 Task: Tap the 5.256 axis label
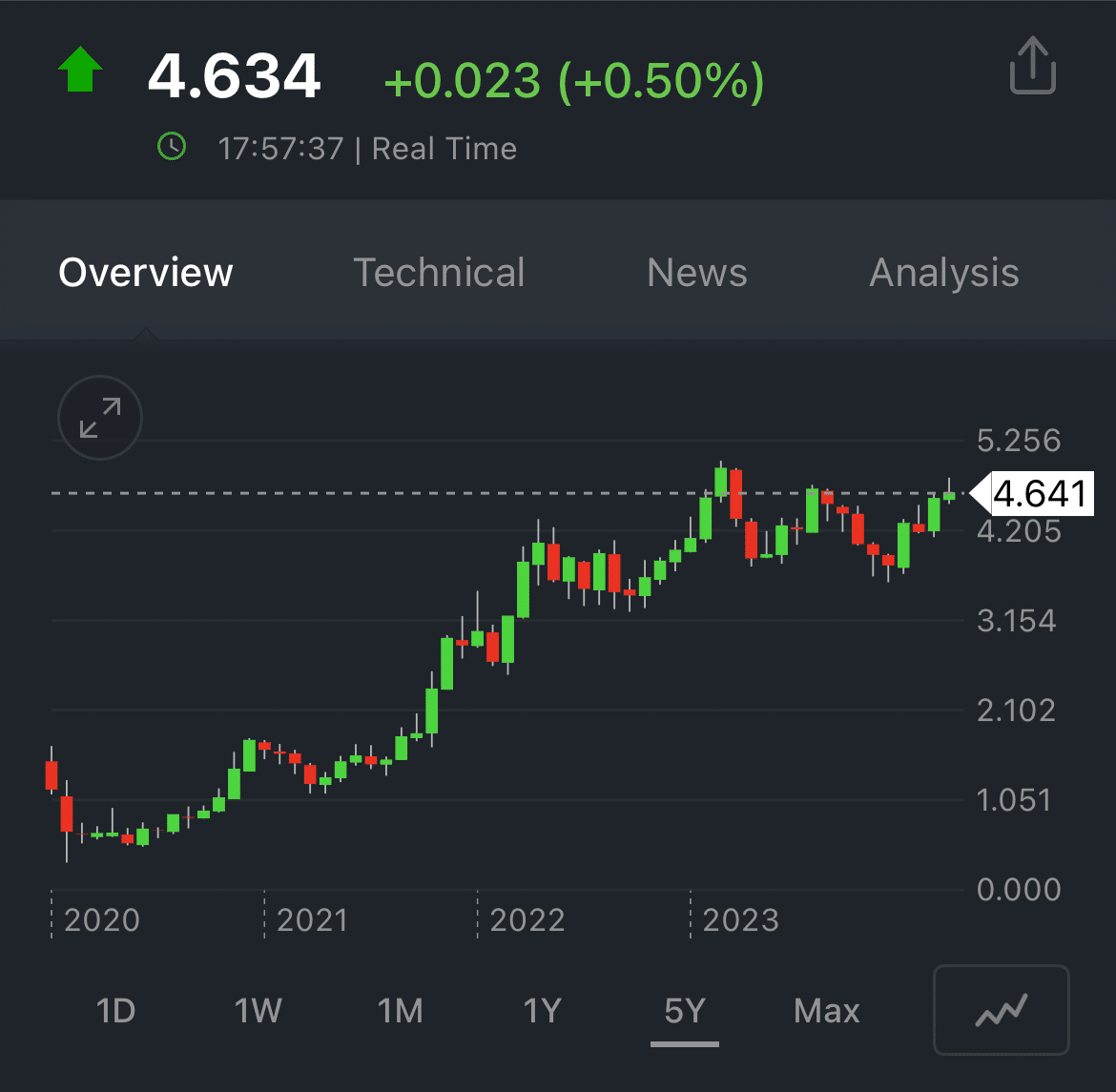(x=1019, y=441)
